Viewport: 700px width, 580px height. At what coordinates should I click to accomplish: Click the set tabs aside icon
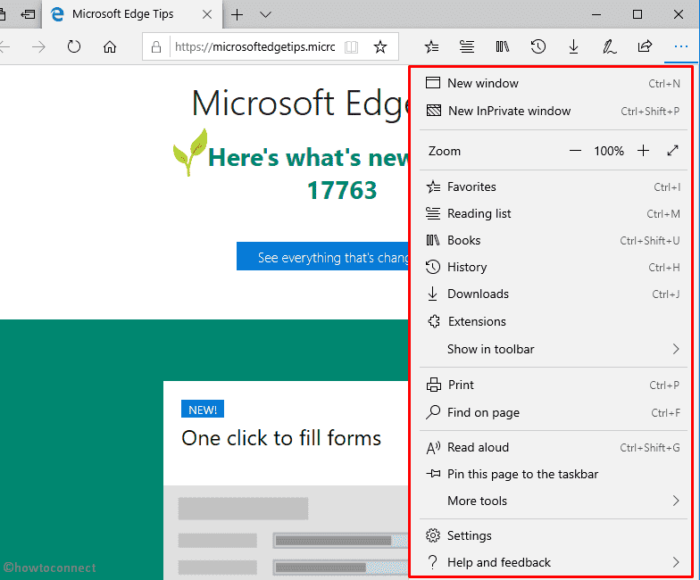(x=28, y=14)
